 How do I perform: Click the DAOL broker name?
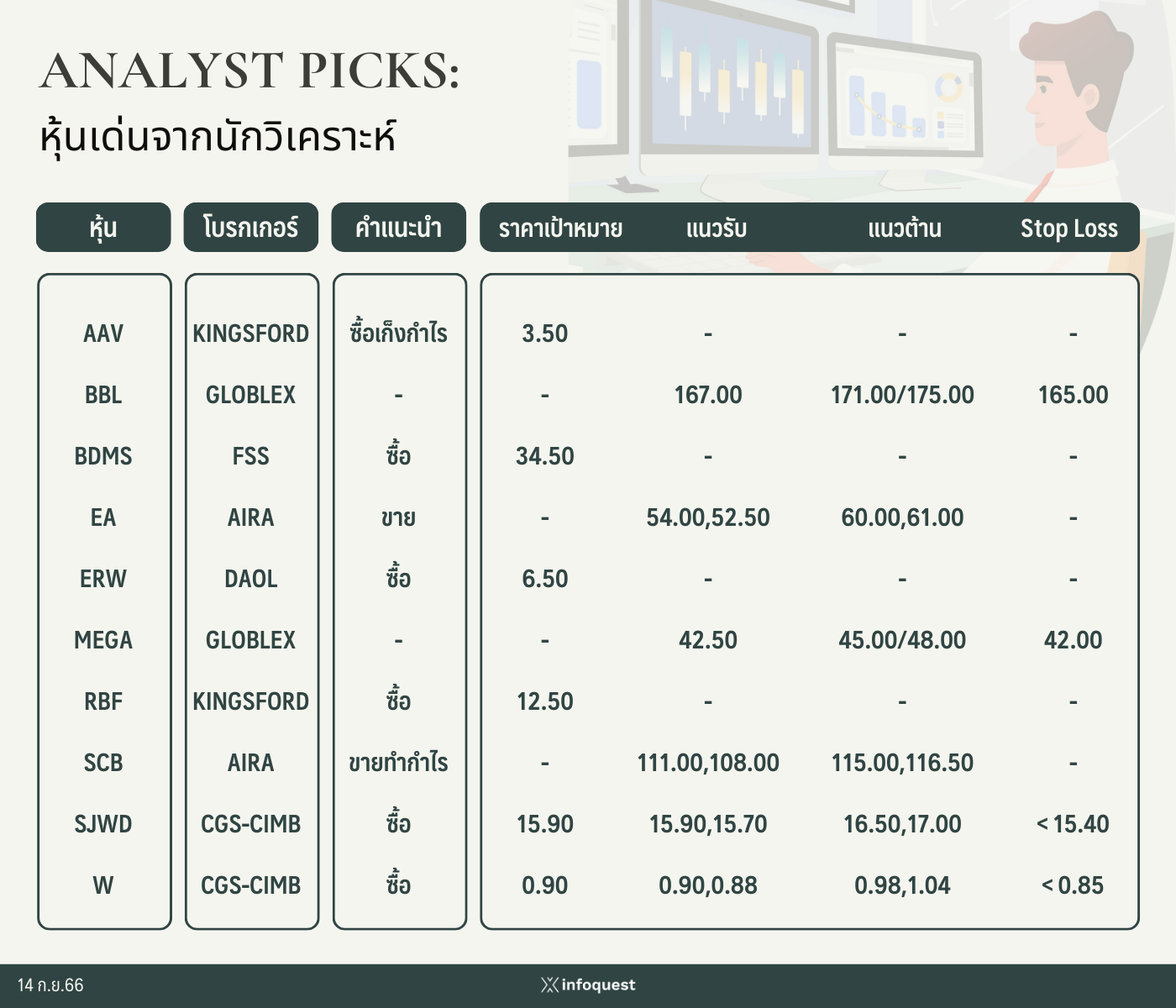coord(251,579)
